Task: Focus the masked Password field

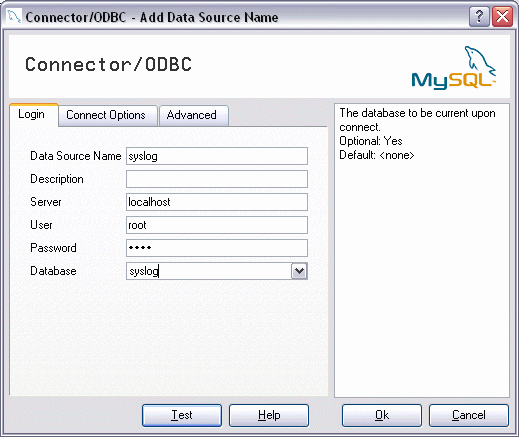Action: [x=217, y=248]
